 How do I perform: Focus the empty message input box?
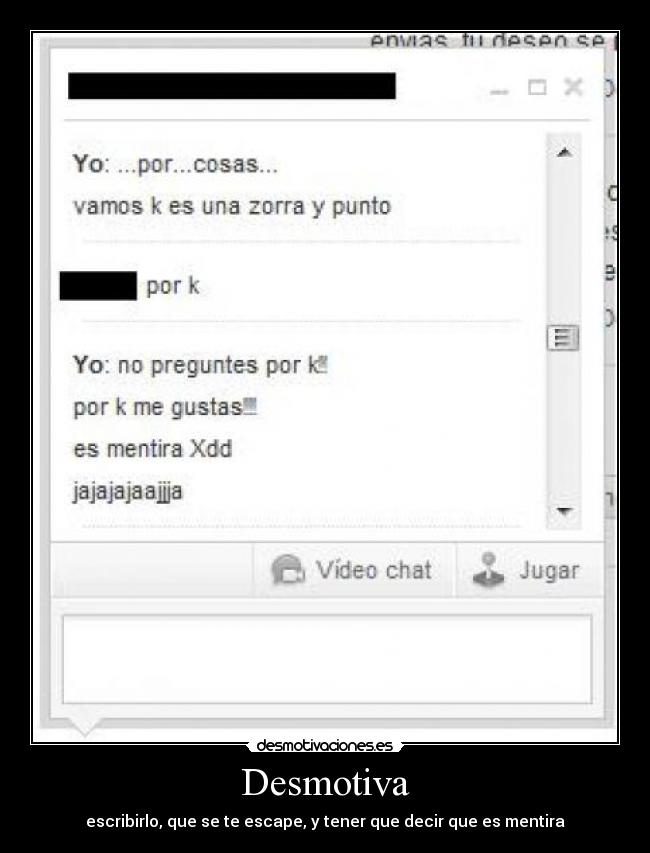(327, 659)
